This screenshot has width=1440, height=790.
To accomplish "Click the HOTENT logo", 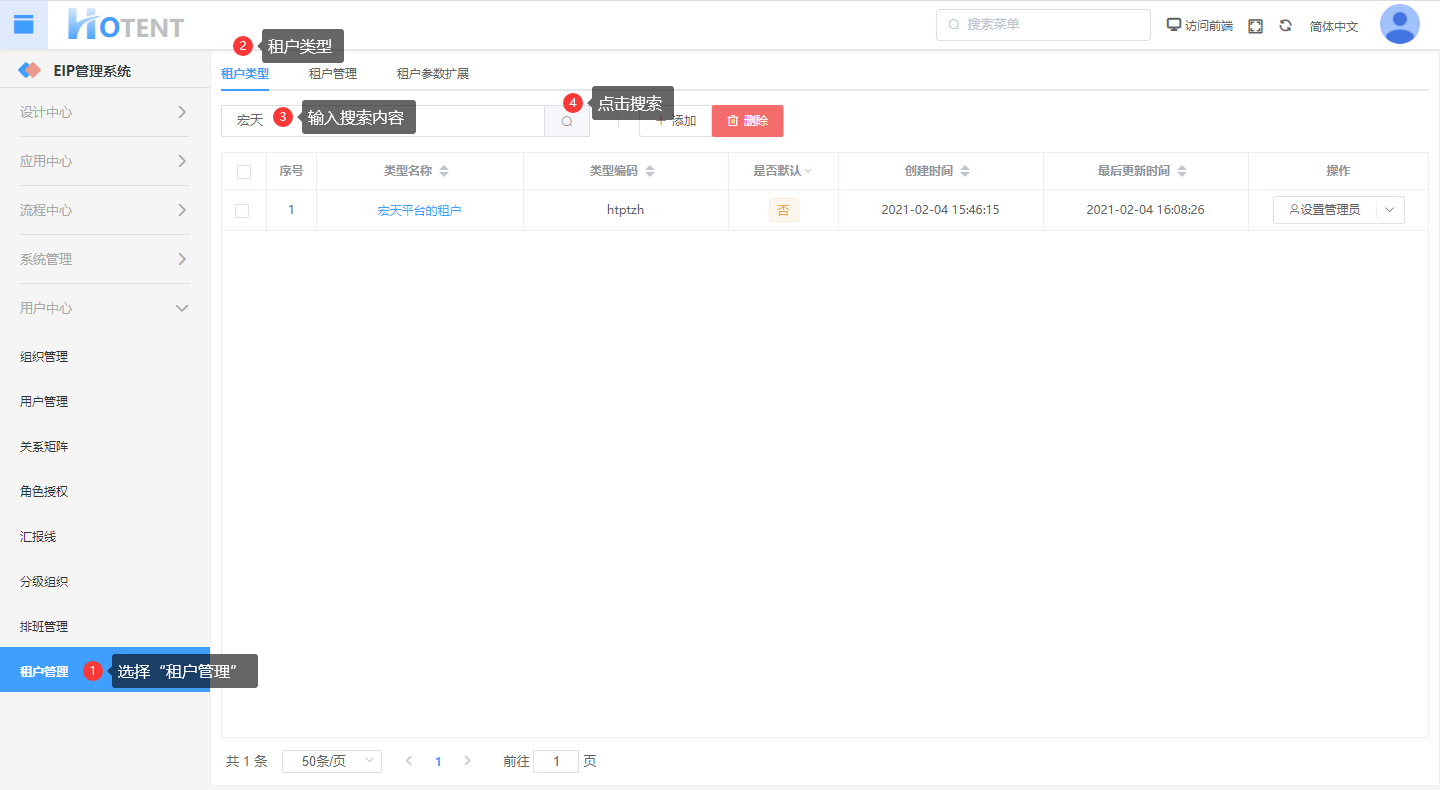I will pos(126,25).
